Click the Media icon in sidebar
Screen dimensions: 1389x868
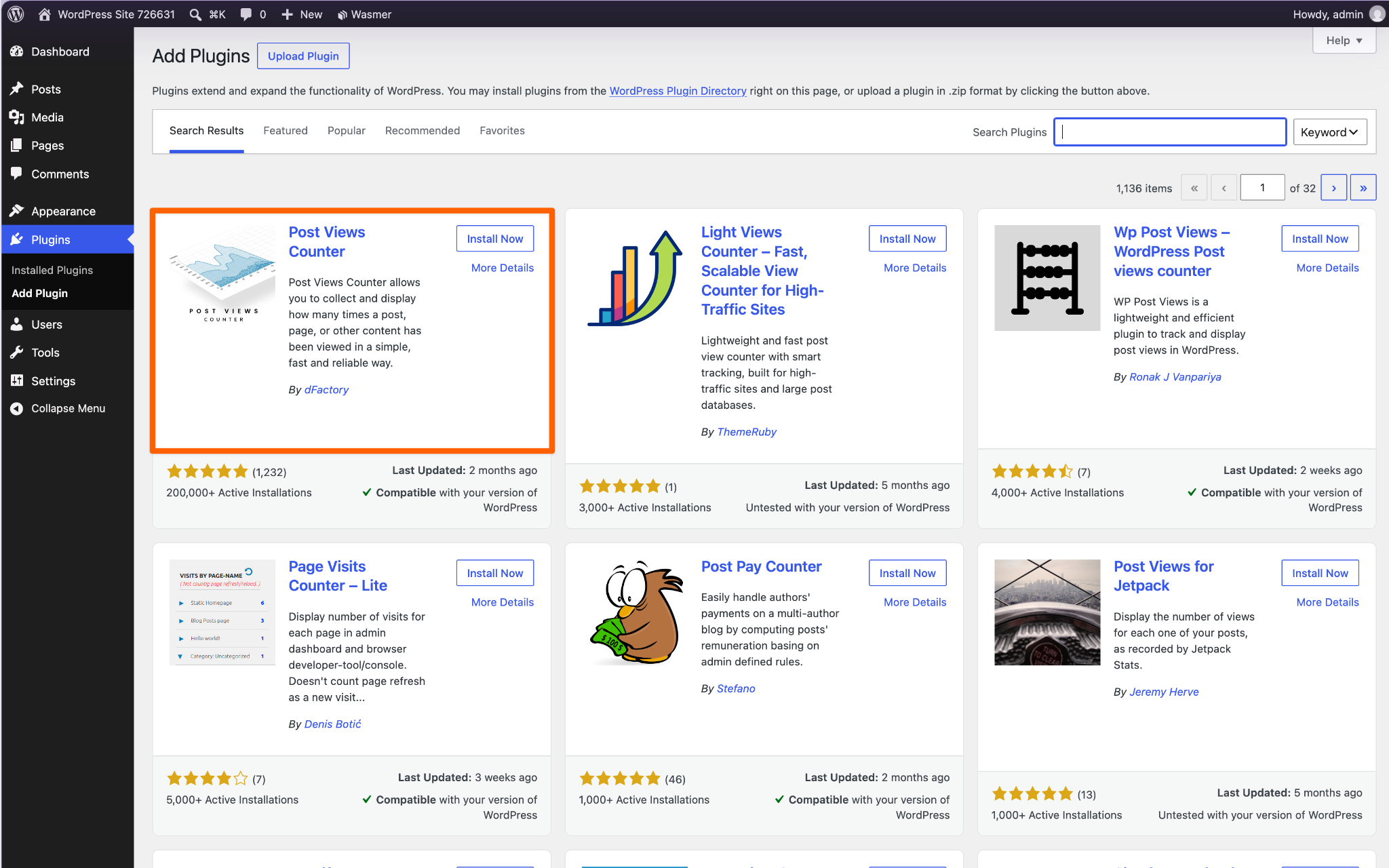17,117
